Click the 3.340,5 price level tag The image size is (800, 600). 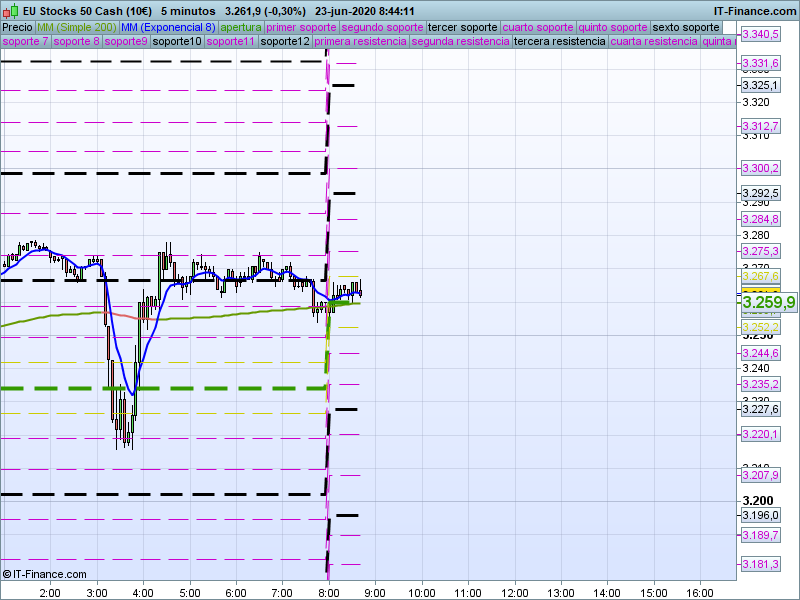[x=760, y=35]
